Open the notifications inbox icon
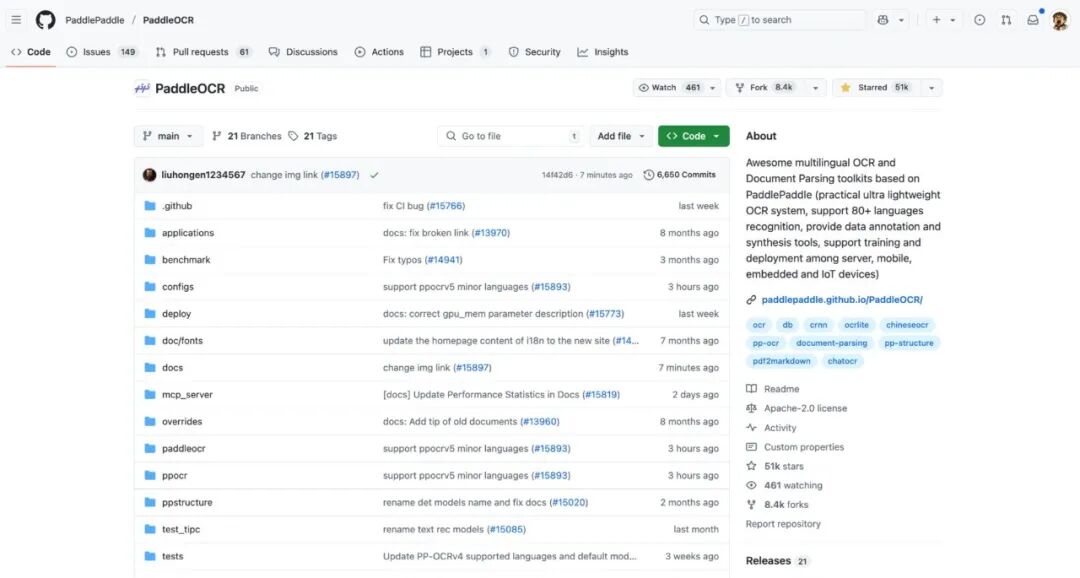 point(1032,20)
